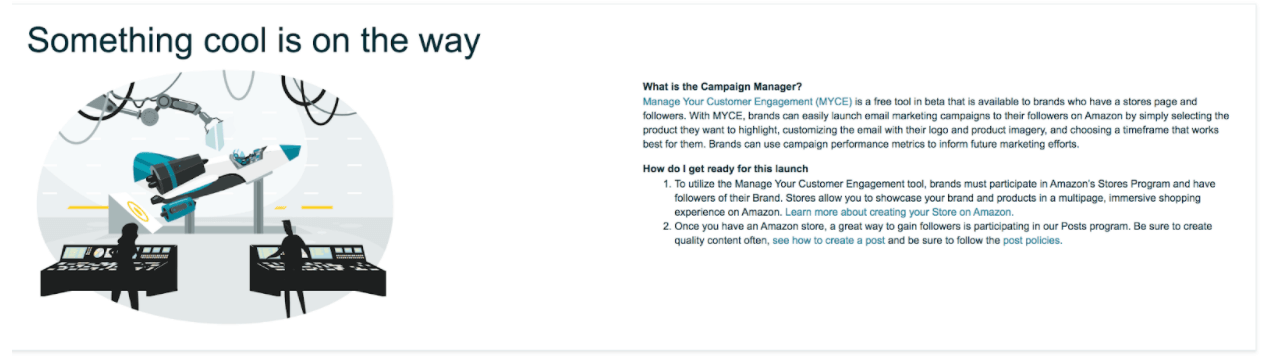Open the post policies link

point(1031,241)
